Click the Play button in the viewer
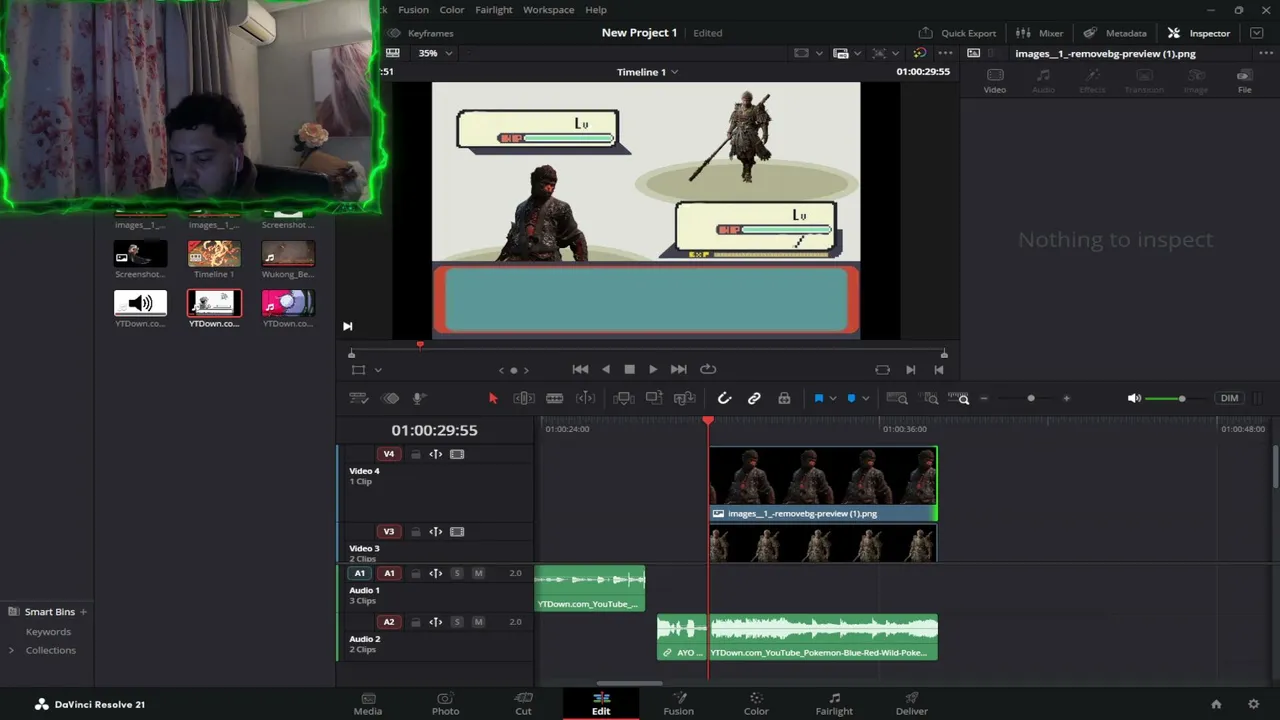 tap(653, 369)
